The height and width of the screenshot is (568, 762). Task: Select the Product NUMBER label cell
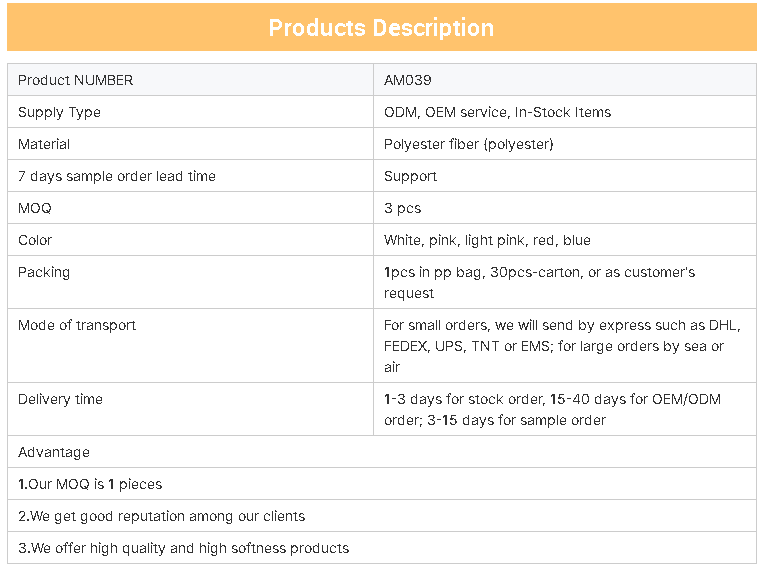click(x=190, y=80)
